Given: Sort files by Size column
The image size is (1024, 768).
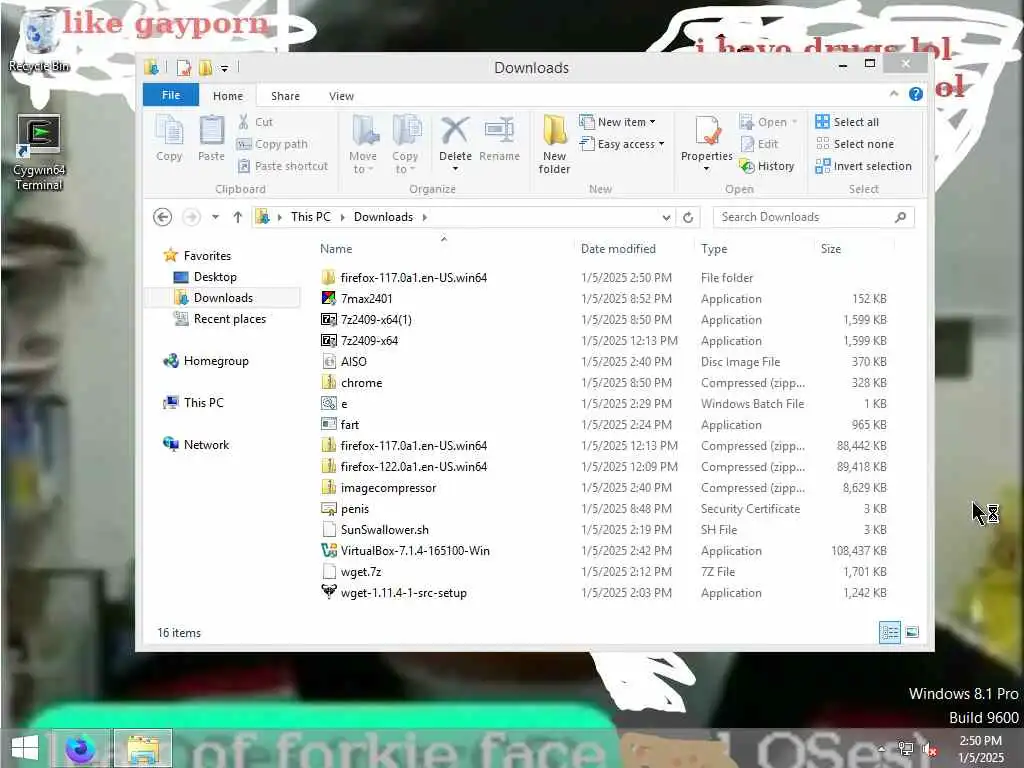Looking at the screenshot, I should 831,249.
